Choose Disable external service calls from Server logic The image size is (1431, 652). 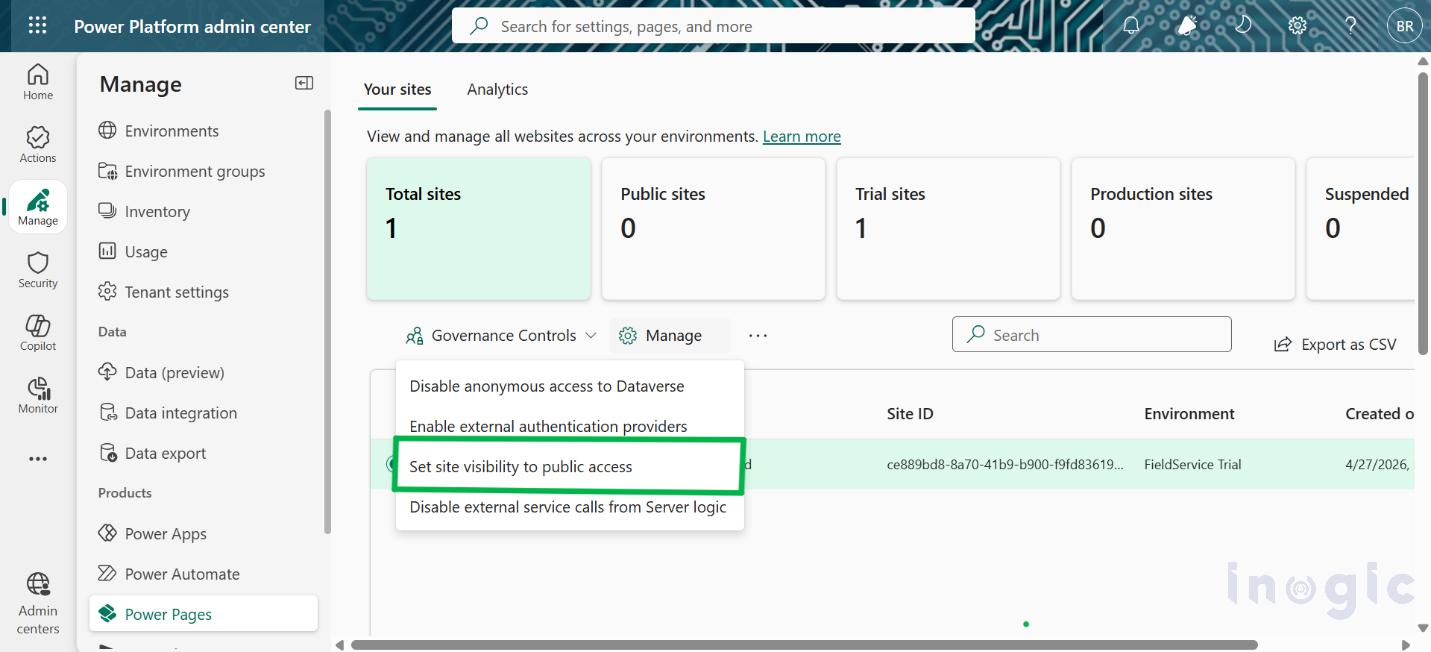pos(570,506)
